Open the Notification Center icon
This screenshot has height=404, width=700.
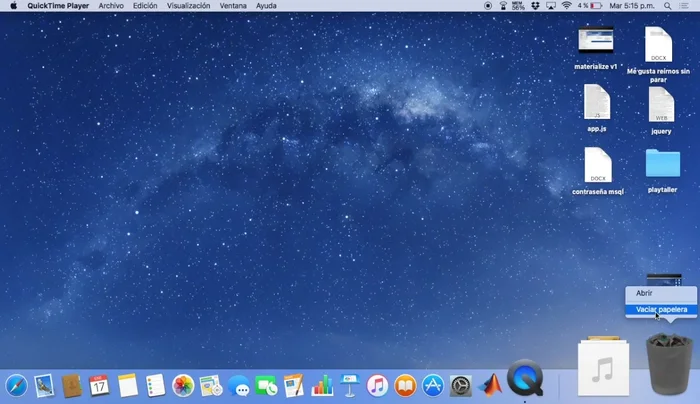(686, 6)
